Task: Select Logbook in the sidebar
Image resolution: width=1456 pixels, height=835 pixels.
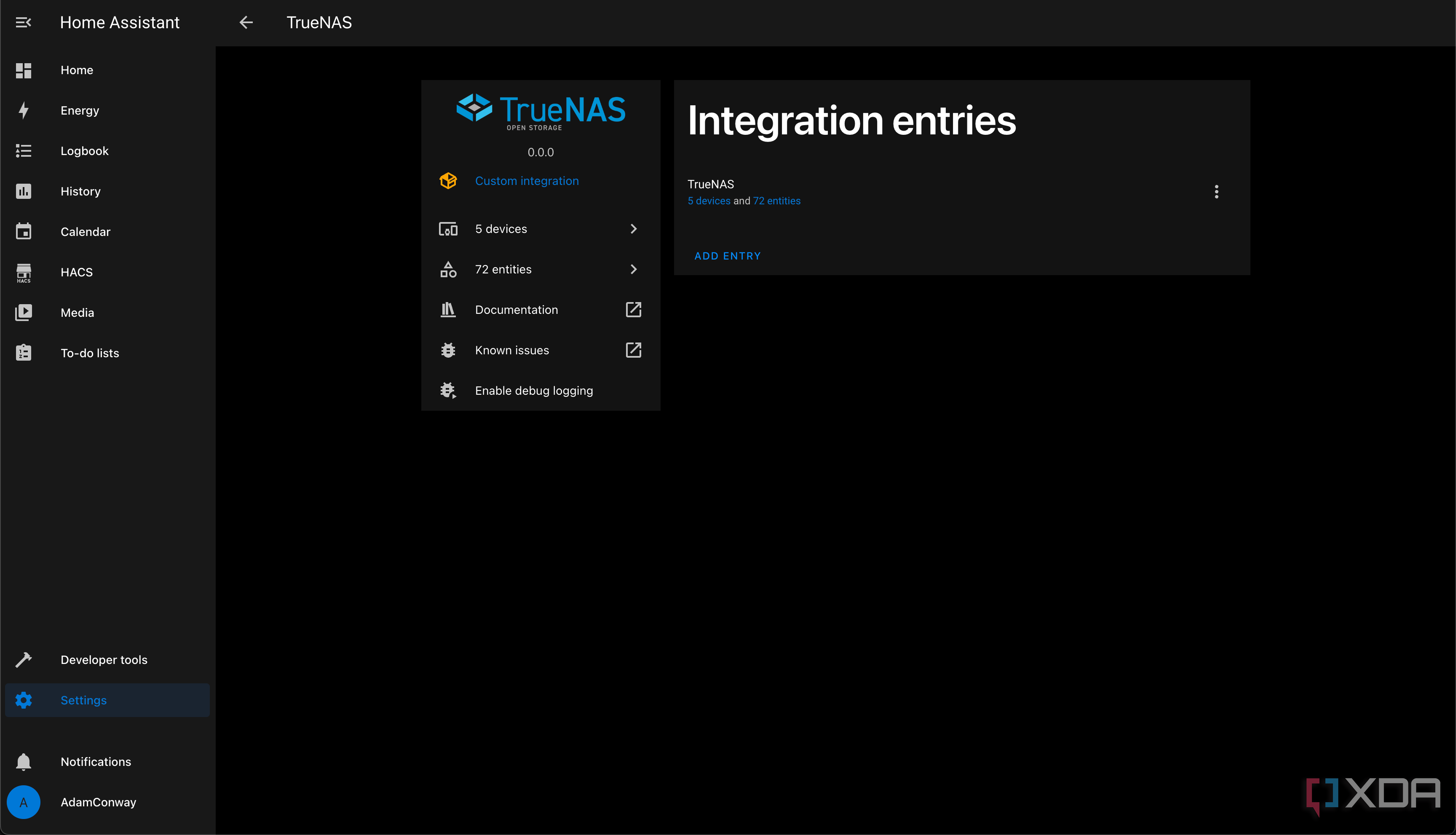Action: [108, 151]
